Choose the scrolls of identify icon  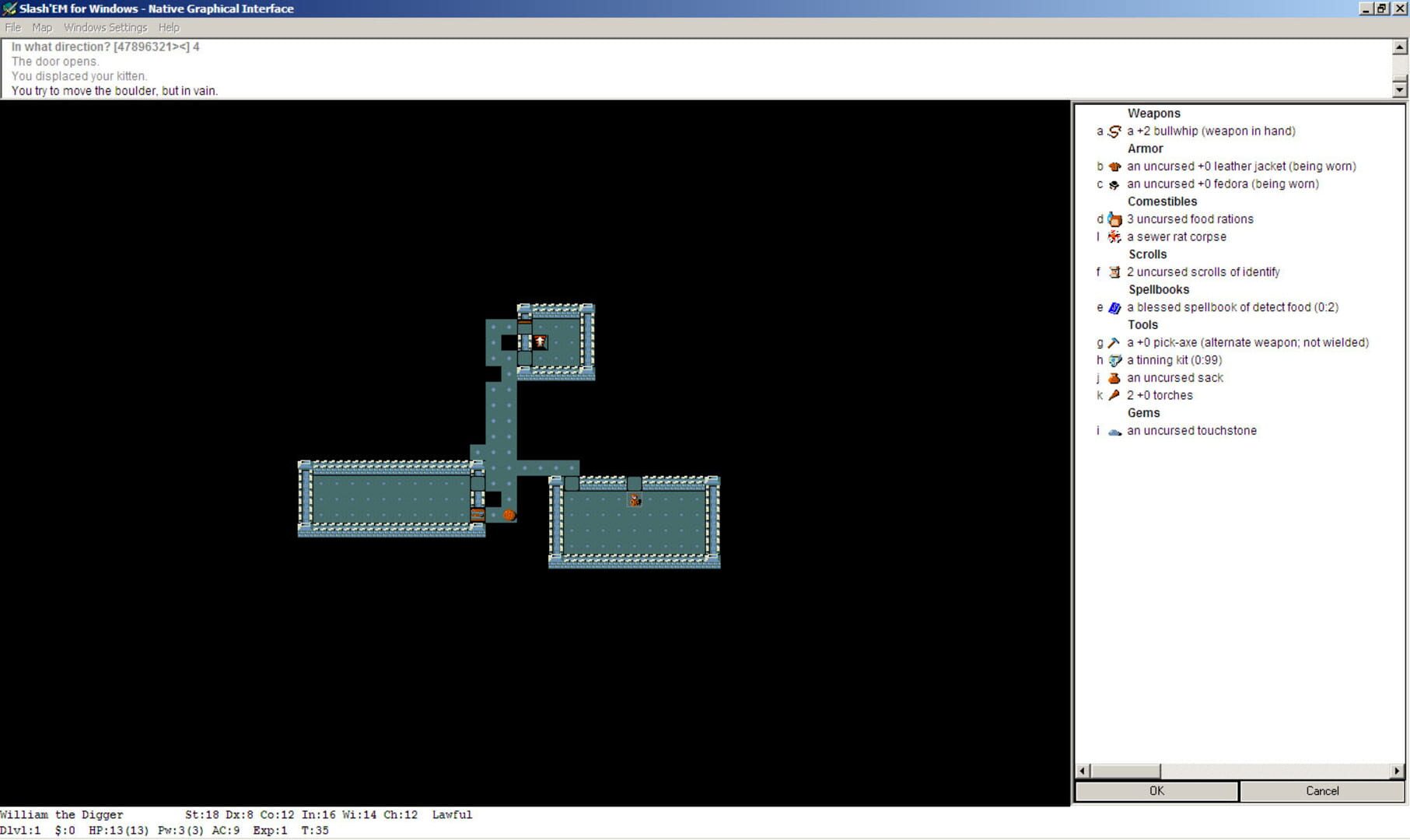[1114, 272]
